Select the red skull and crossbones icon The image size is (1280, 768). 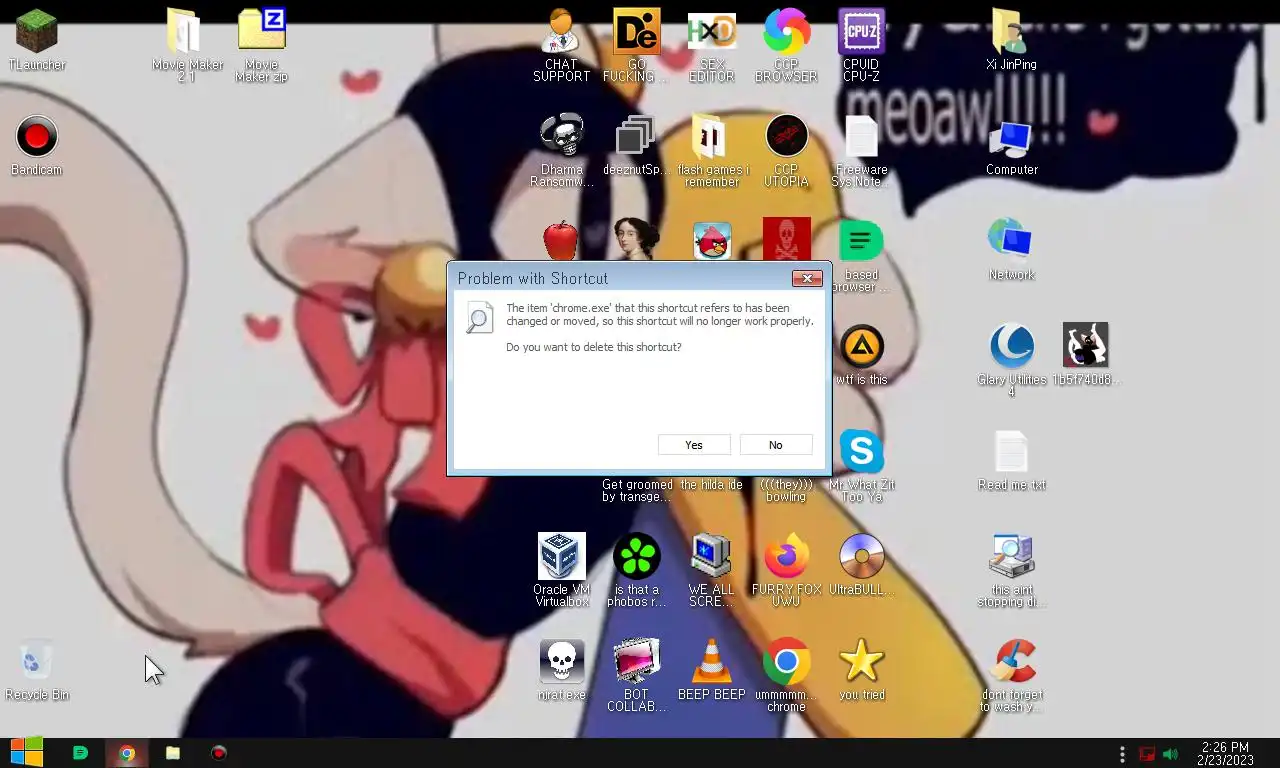point(786,240)
